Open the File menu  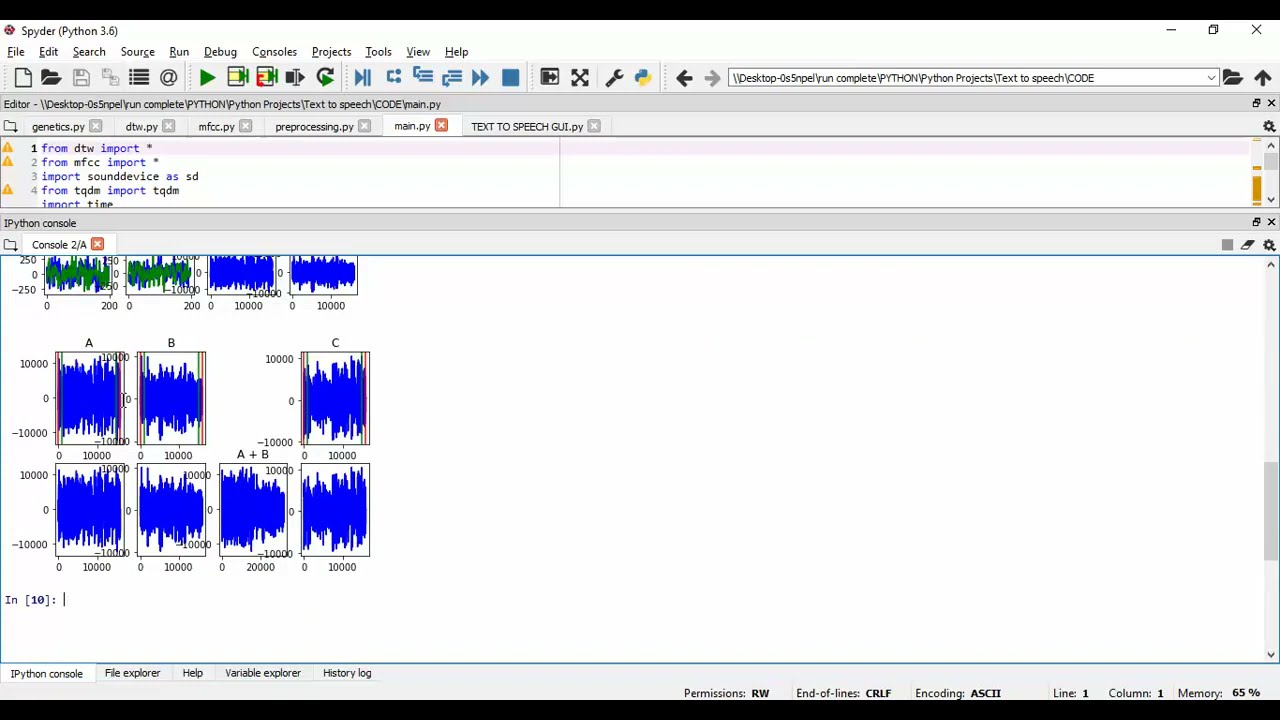pyautogui.click(x=16, y=52)
